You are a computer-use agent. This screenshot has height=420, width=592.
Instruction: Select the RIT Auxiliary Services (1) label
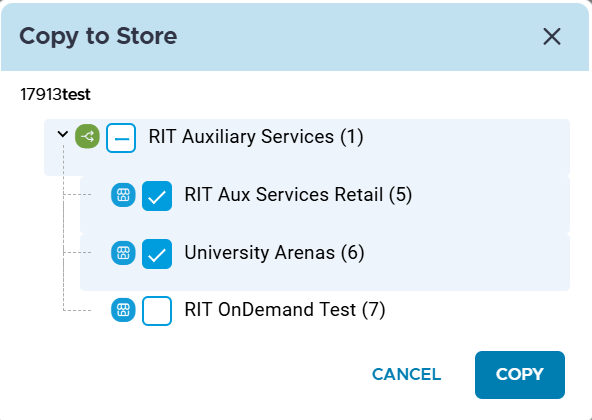pyautogui.click(x=256, y=137)
